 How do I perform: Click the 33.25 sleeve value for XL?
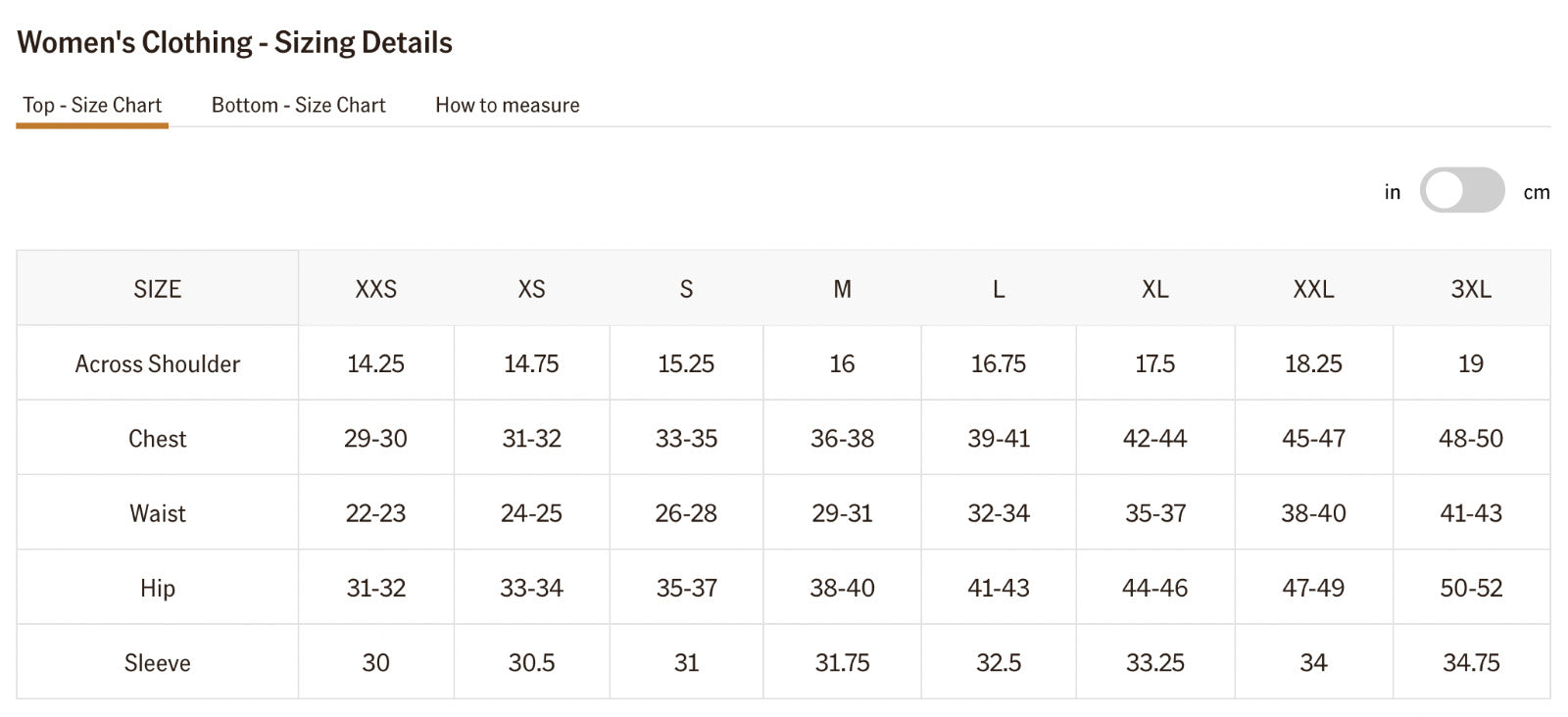coord(1154,663)
